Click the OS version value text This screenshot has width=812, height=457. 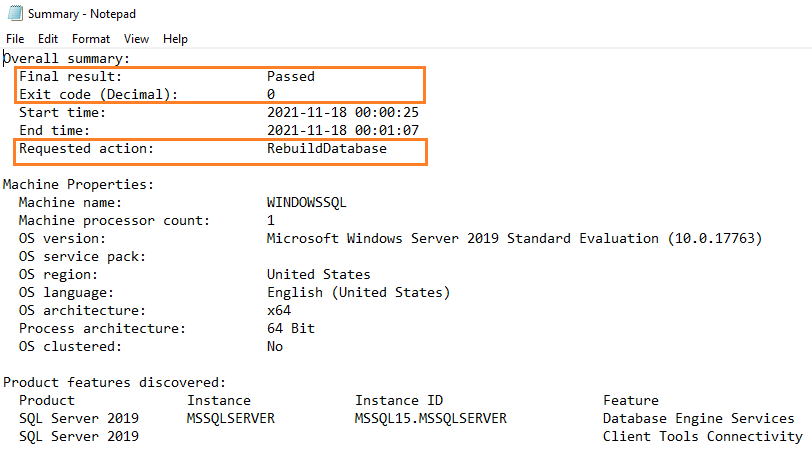pyautogui.click(x=514, y=238)
